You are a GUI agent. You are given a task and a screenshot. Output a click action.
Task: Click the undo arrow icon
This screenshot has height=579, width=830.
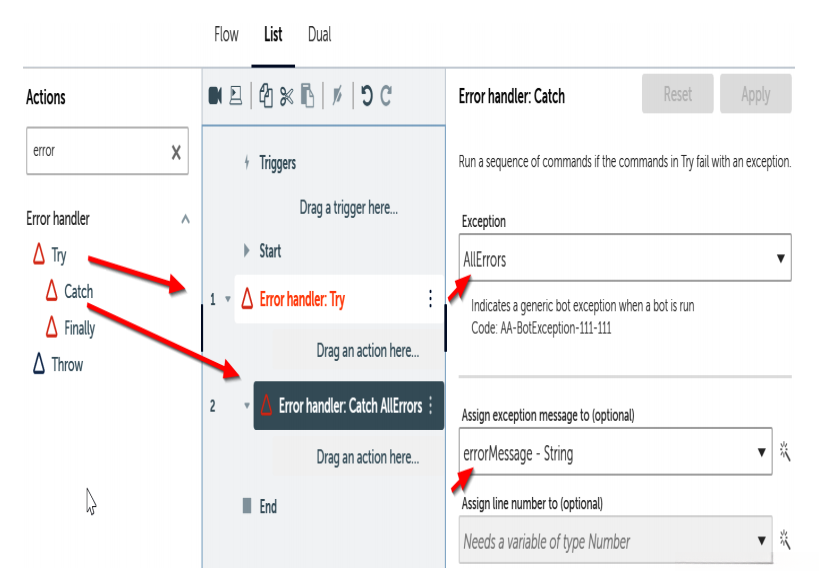pos(366,96)
